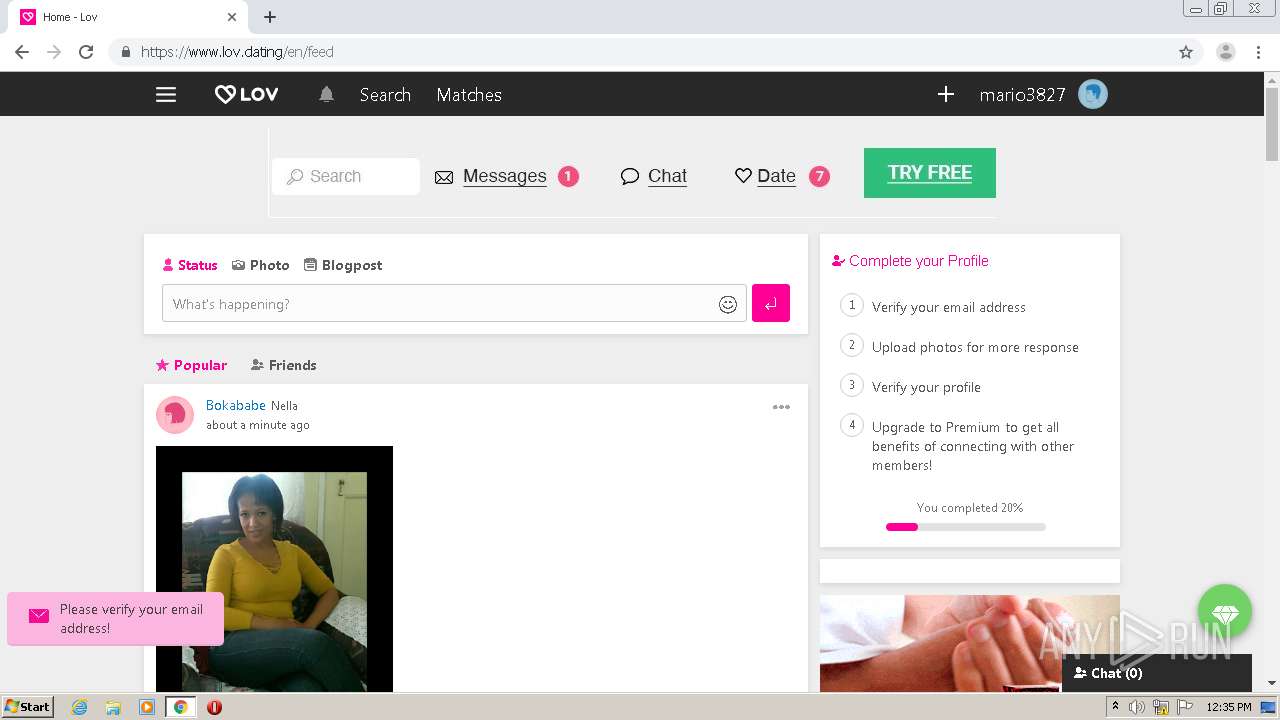Click the LOV logo
The height and width of the screenshot is (720, 1280).
pyautogui.click(x=247, y=95)
